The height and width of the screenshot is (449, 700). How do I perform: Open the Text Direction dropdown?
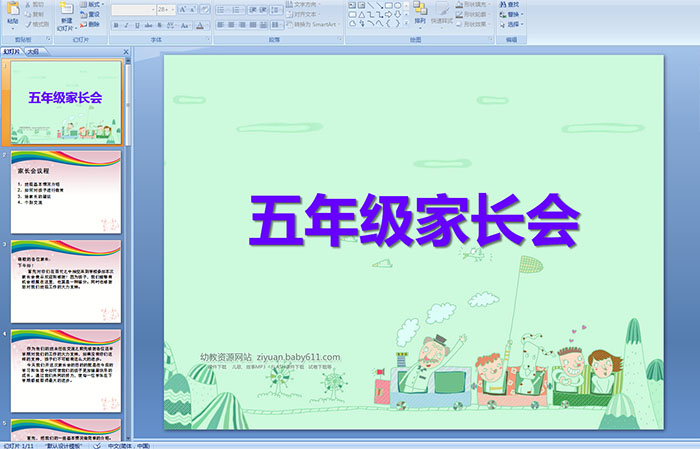(x=304, y=4)
